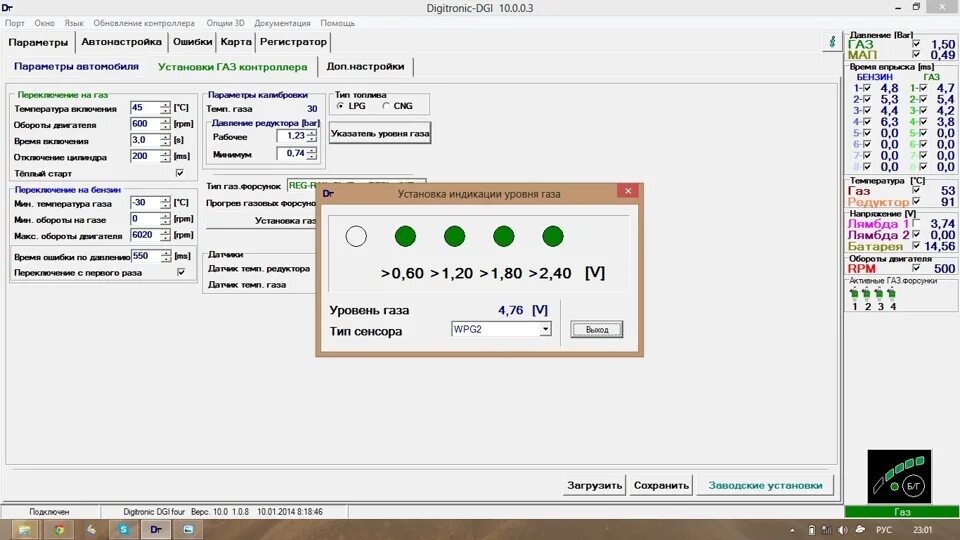
Task: Click the Б/Г fuel switch button
Action: [x=913, y=486]
